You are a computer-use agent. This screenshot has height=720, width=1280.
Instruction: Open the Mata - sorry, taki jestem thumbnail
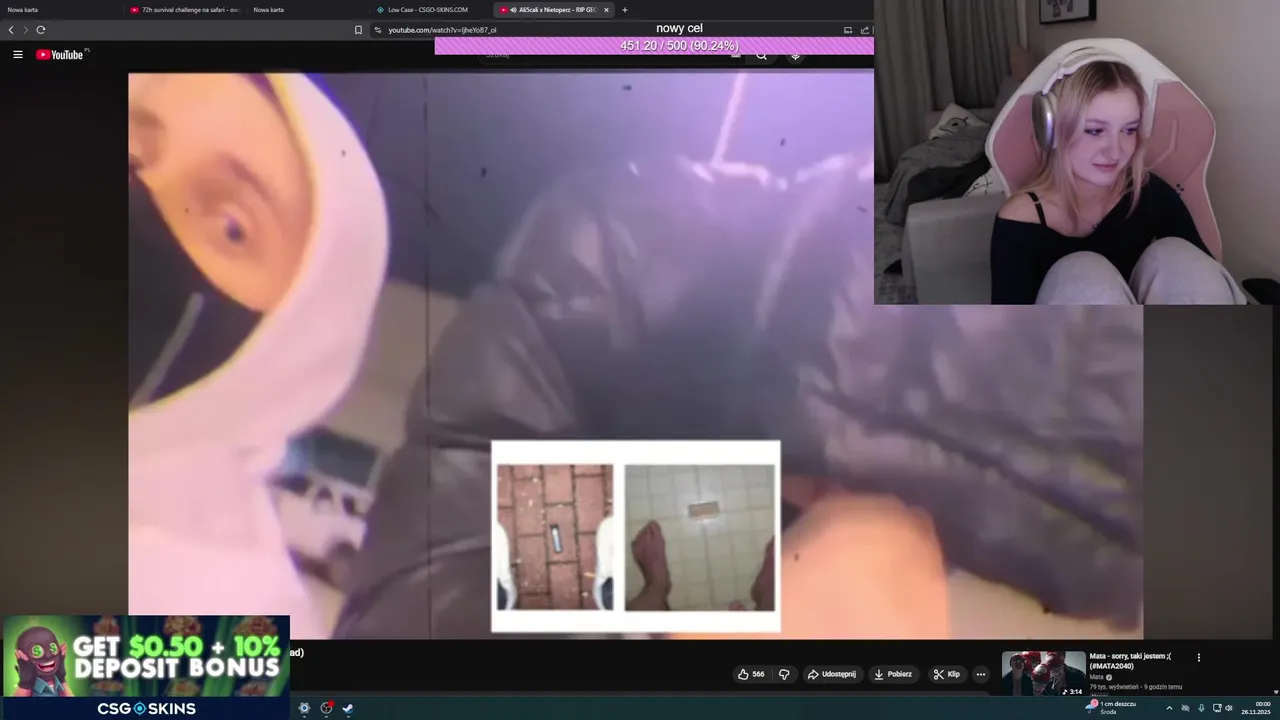(1043, 674)
